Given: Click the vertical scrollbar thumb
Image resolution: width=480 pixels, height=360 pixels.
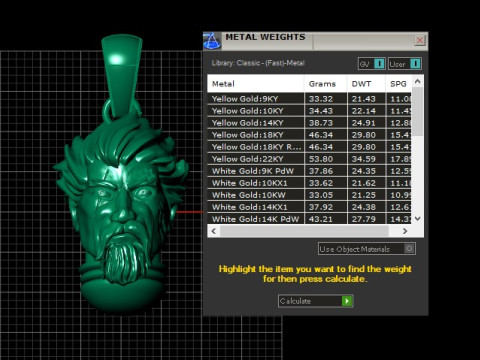Looking at the screenshot, I should pos(418,111).
